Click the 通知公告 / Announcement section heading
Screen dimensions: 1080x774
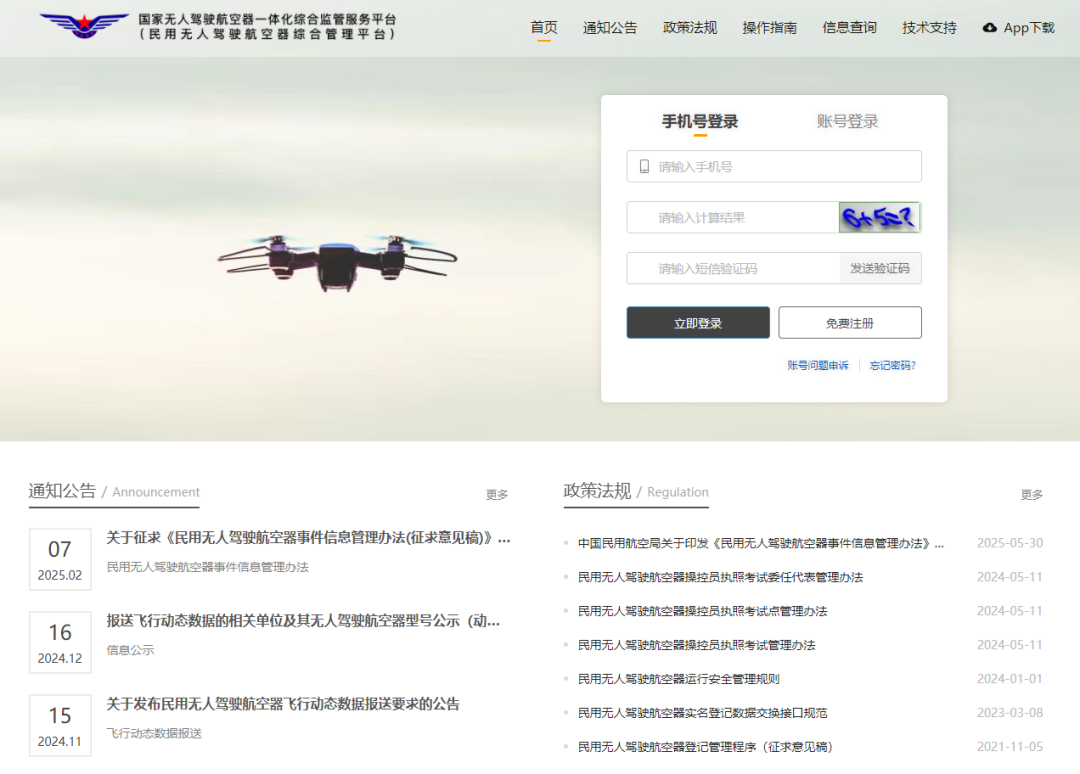tap(114, 492)
